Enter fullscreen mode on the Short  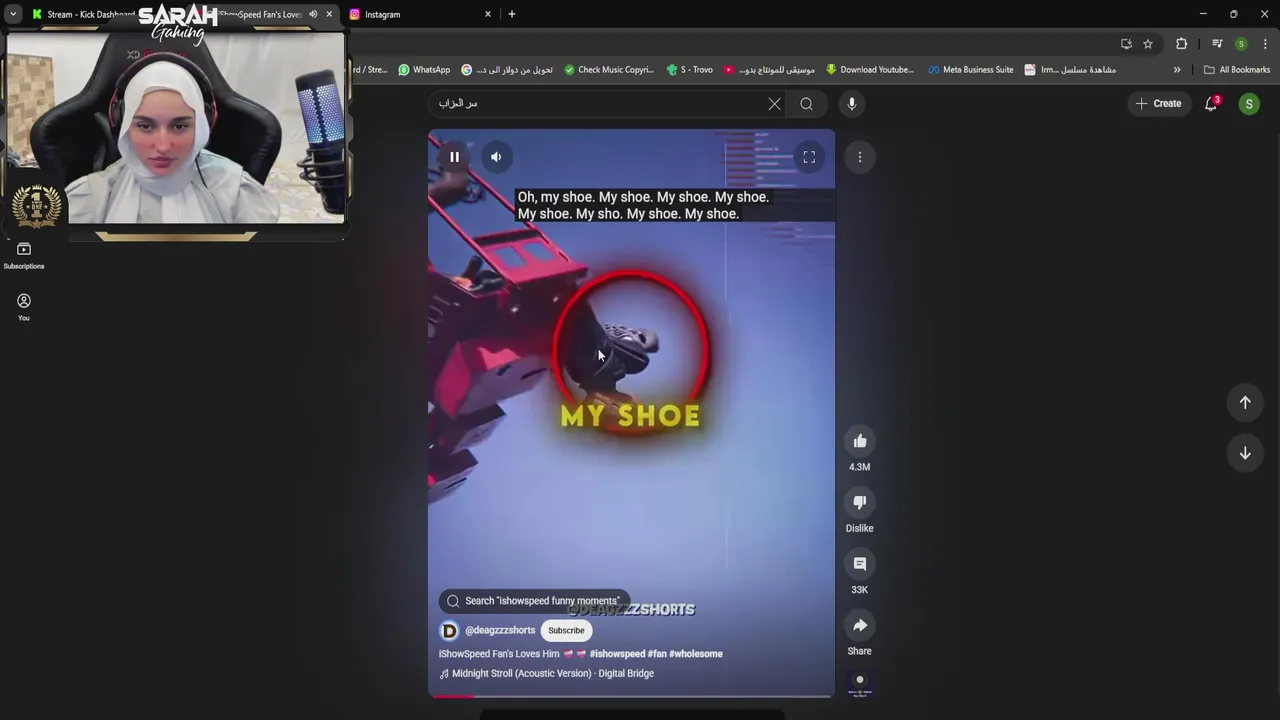coord(809,157)
